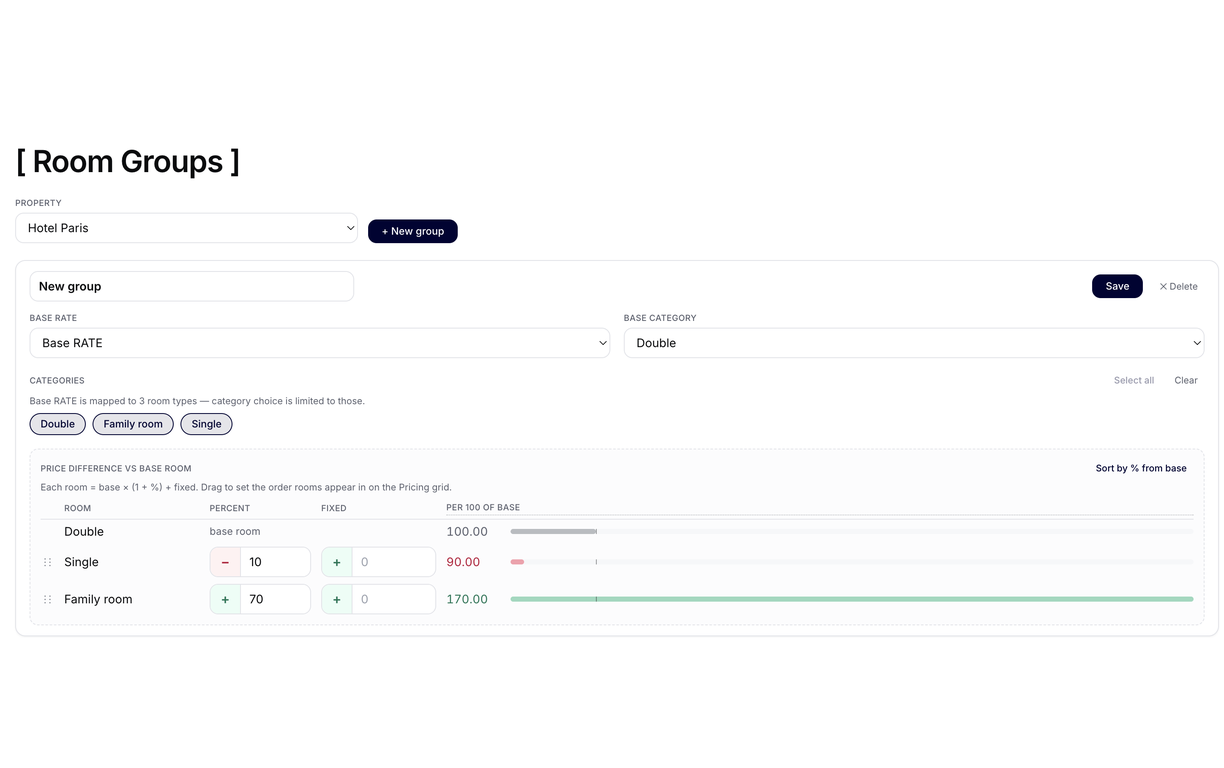Click the Double base room price bar
Screen dimensions: 1224x768
852,531
